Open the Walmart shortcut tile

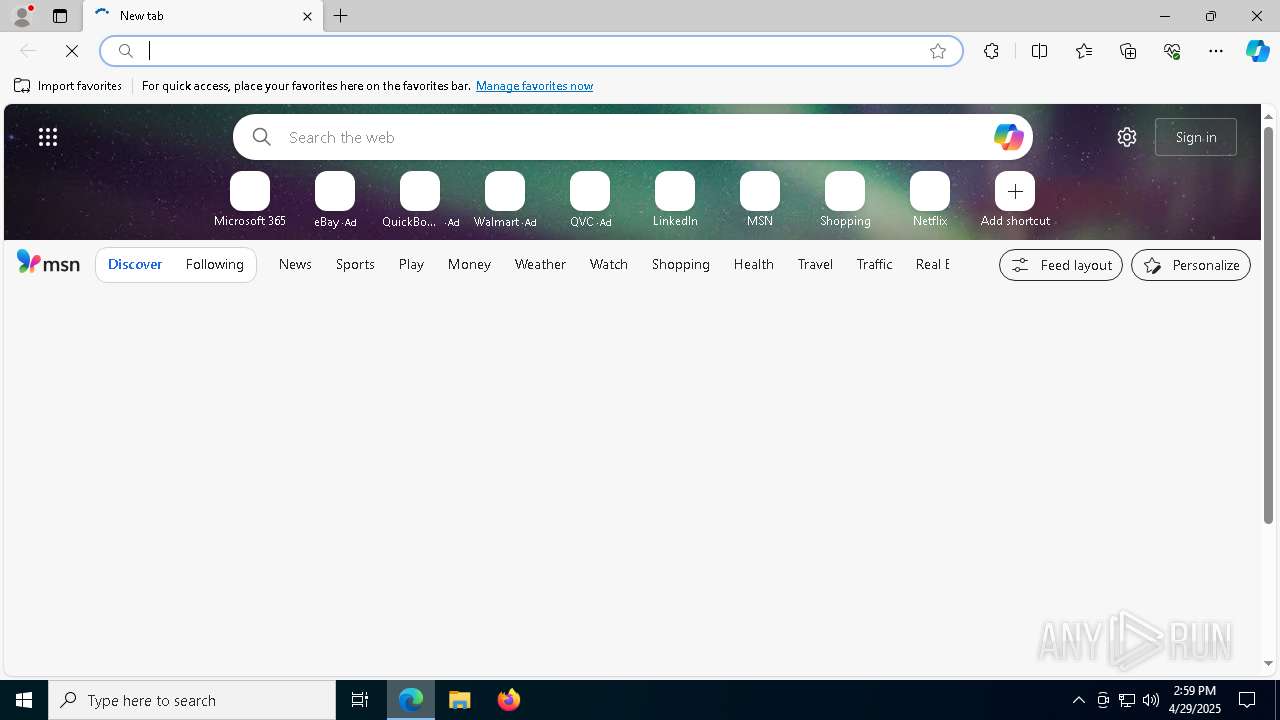pos(505,200)
